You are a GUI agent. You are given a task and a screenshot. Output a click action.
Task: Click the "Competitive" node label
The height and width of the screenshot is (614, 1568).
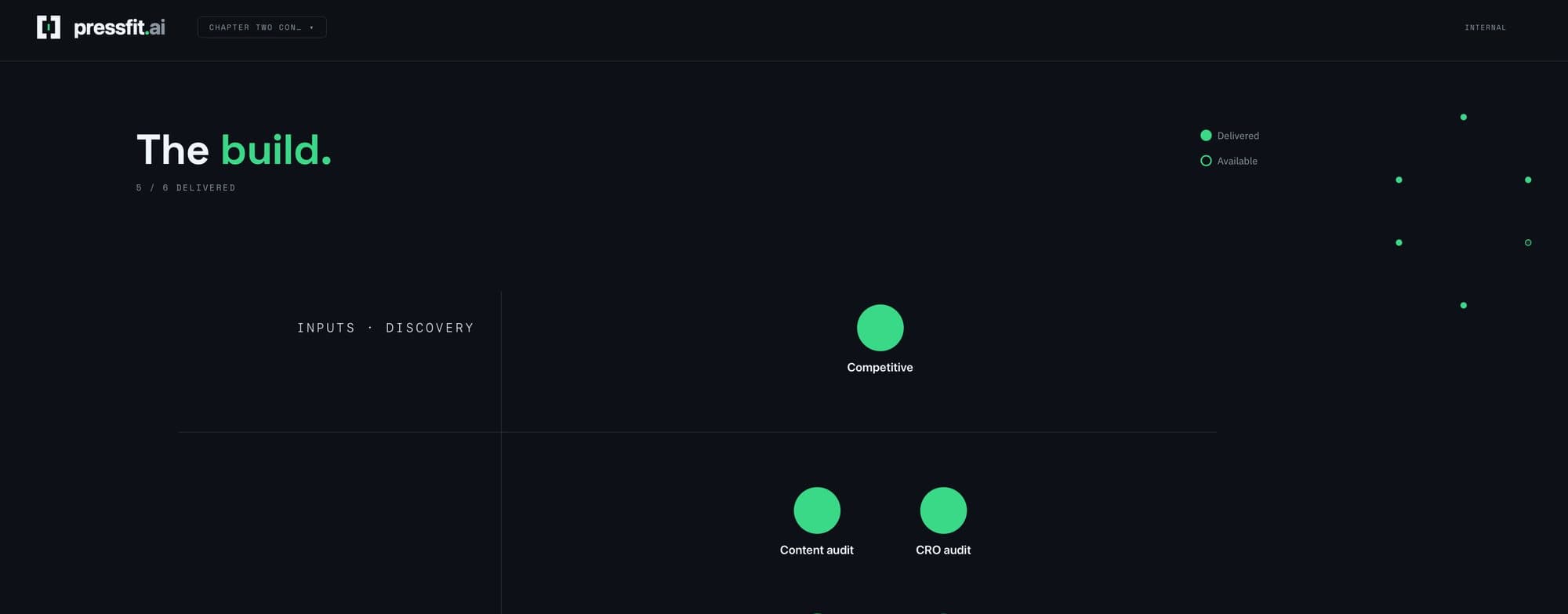point(880,368)
